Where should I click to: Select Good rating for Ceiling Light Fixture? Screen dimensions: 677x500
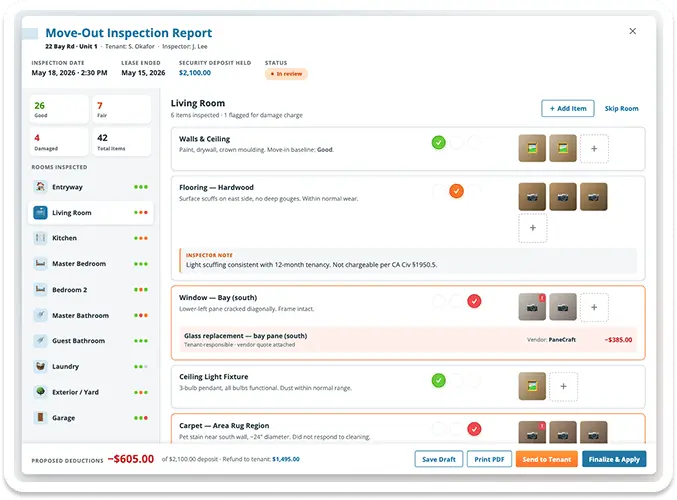tap(439, 380)
